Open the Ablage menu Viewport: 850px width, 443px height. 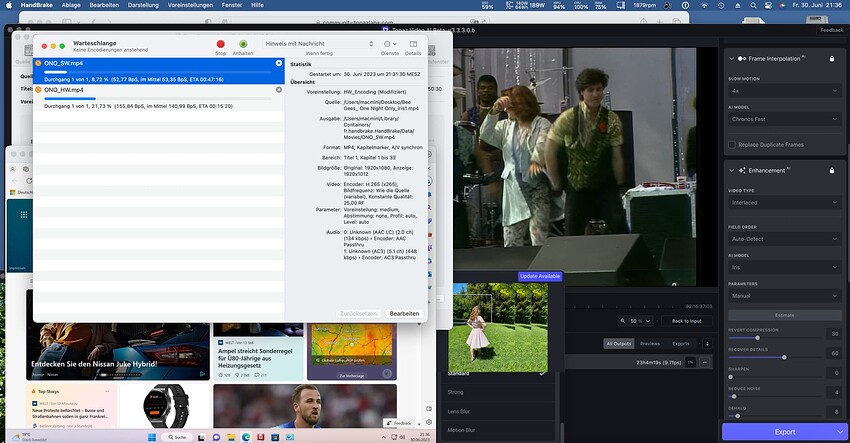pos(70,5)
